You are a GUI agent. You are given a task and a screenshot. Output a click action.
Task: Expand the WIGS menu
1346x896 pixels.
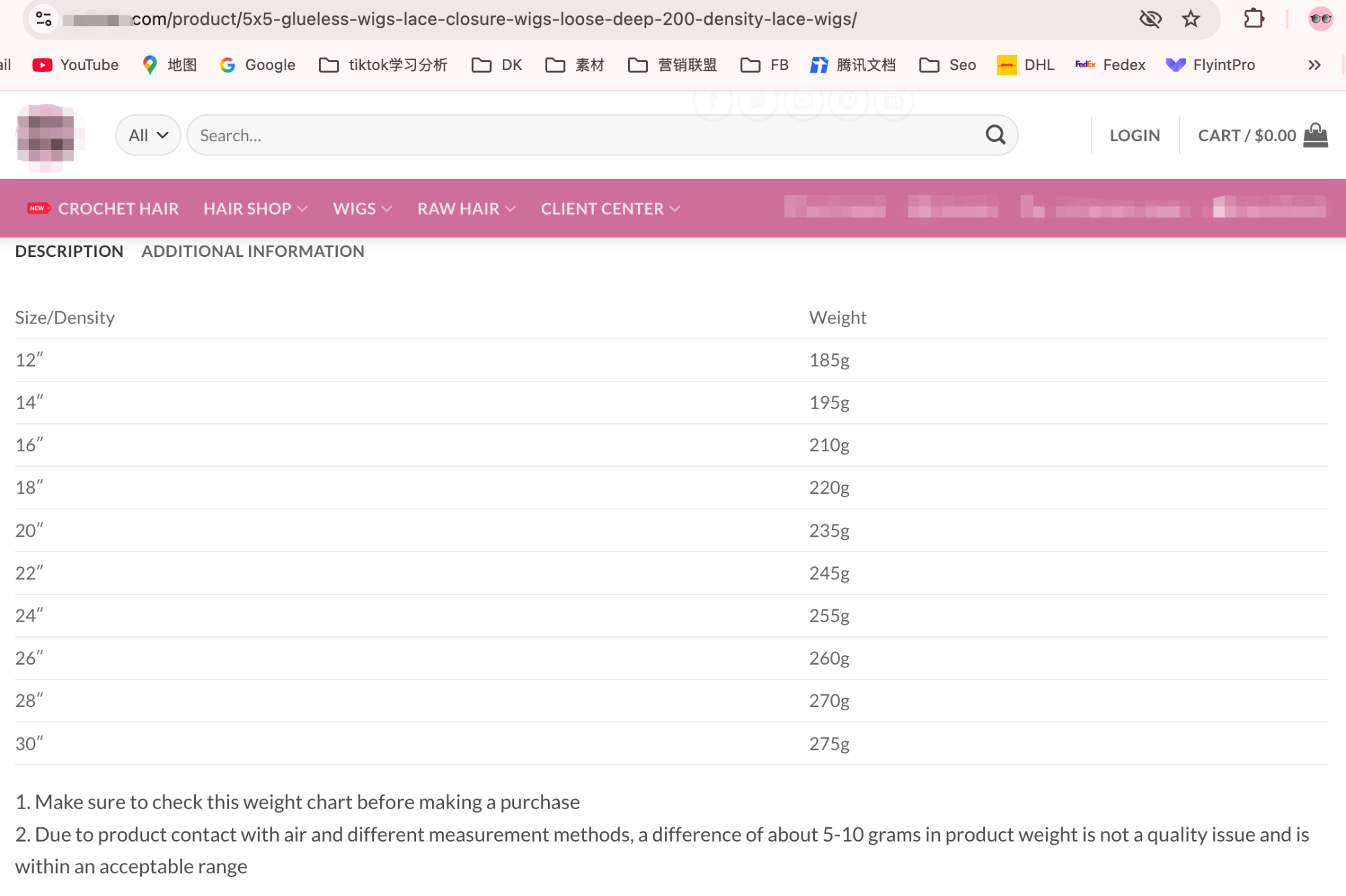point(362,209)
